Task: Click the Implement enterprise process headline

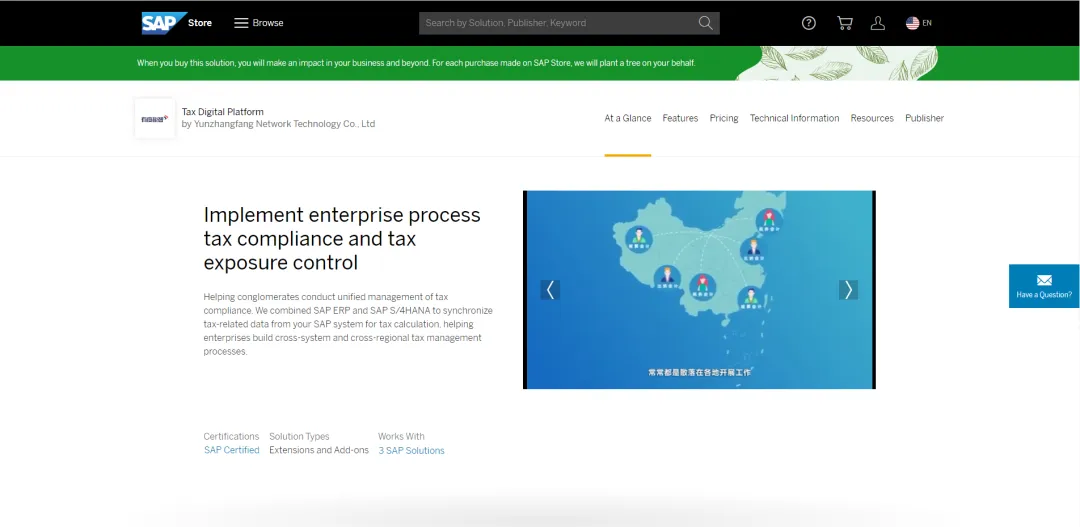Action: (342, 238)
